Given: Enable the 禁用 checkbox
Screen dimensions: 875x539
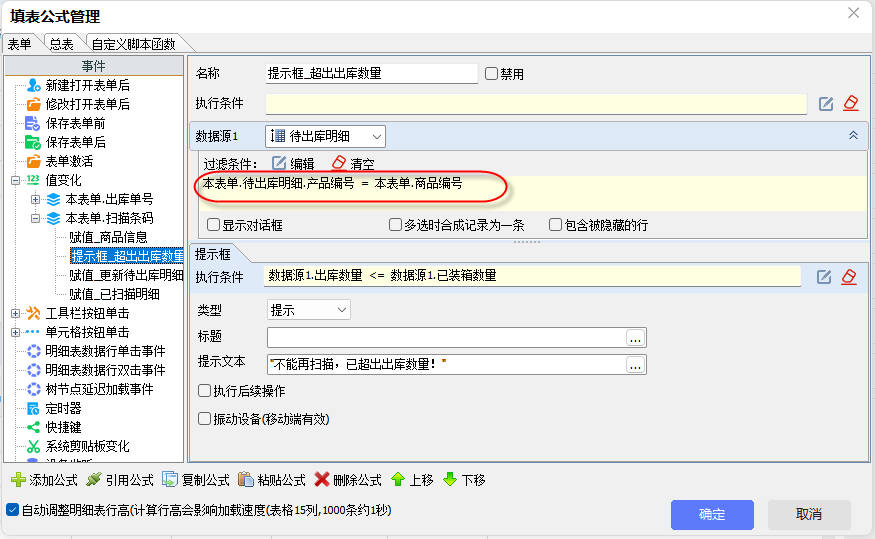Looking at the screenshot, I should coord(491,74).
